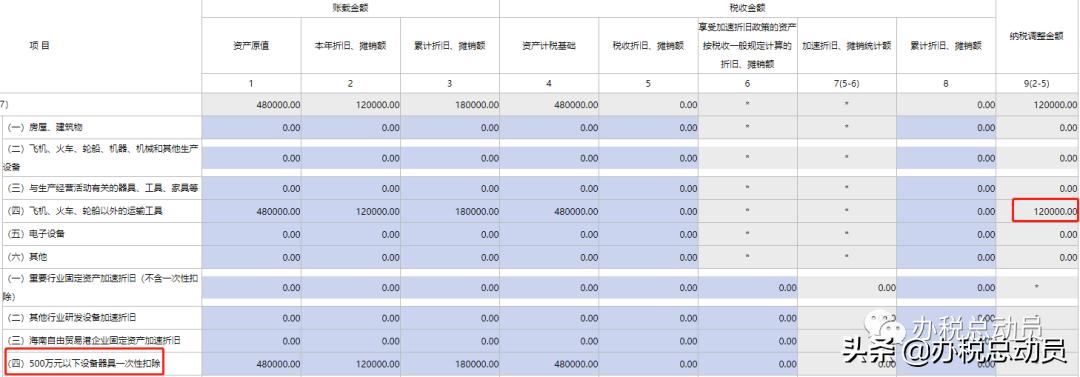
Task: Click the 资产计税基础 column header
Action: tap(549, 45)
